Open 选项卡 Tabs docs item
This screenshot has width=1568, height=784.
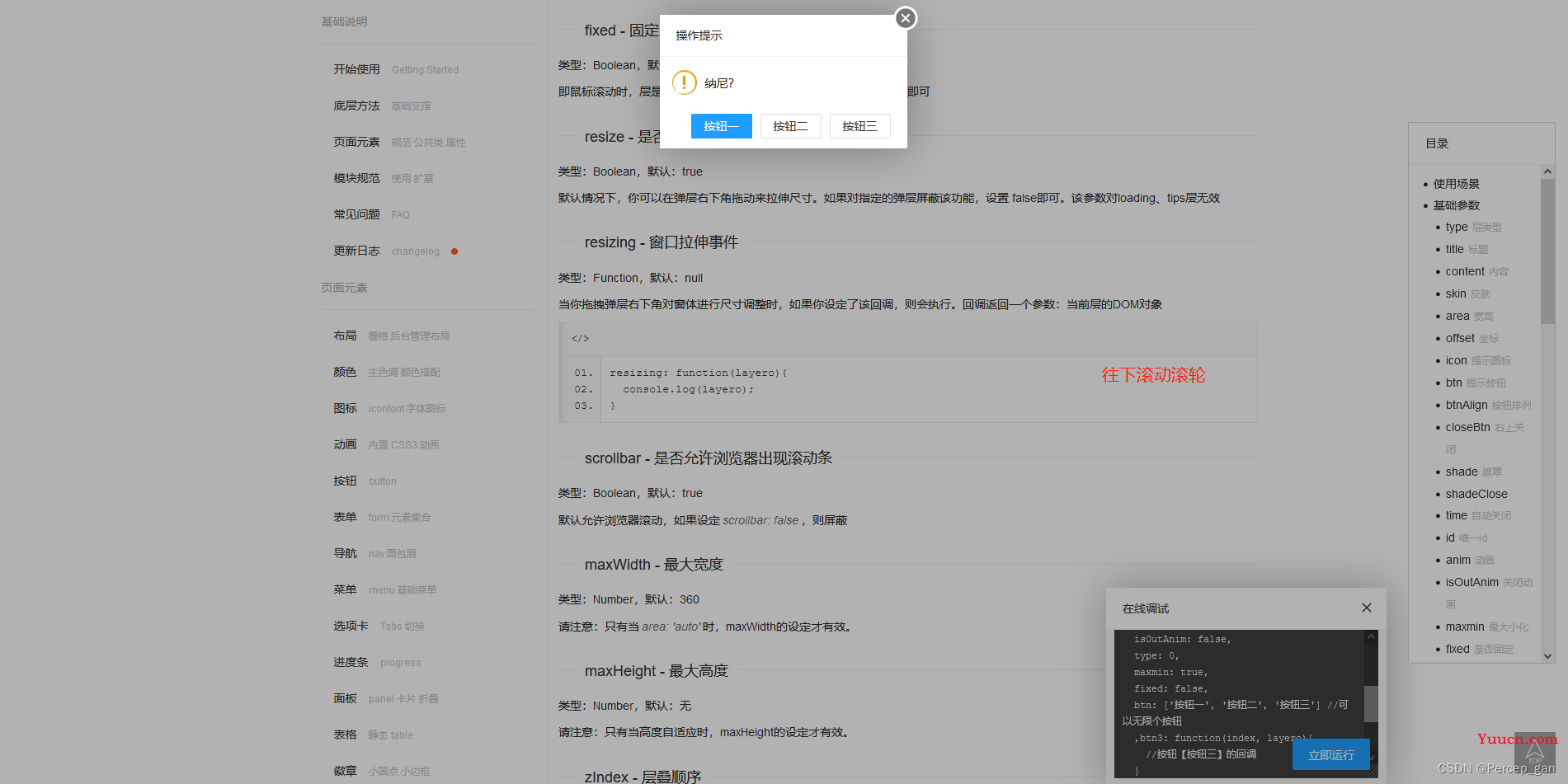click(x=379, y=626)
